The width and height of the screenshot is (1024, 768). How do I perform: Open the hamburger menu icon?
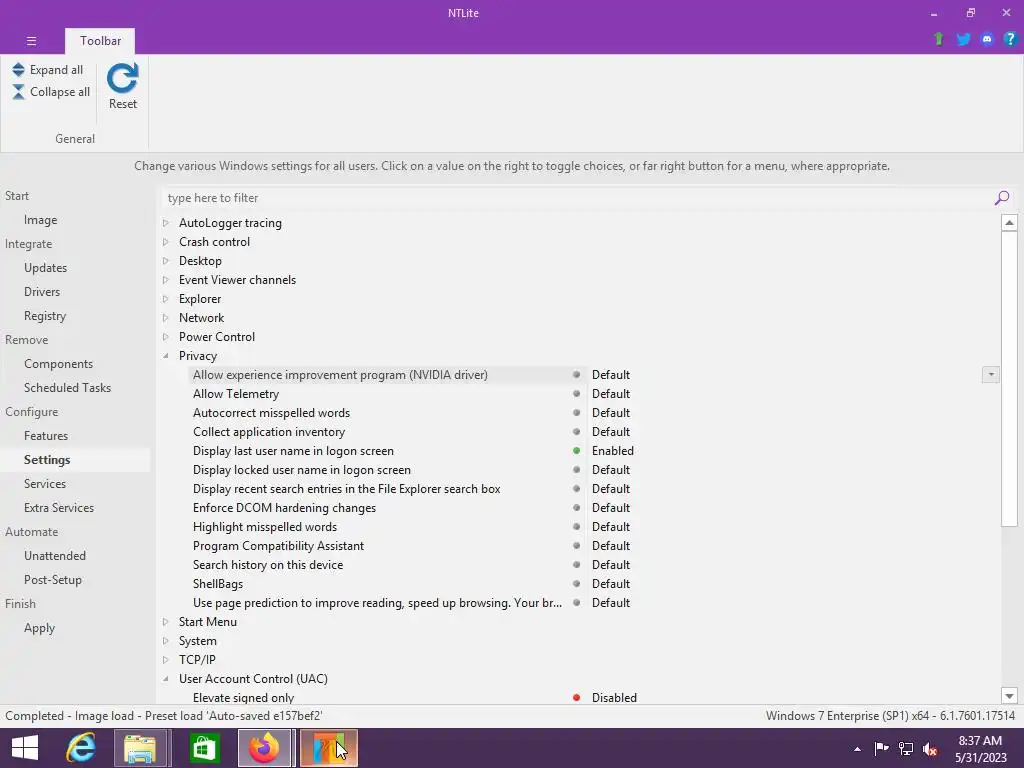point(31,40)
